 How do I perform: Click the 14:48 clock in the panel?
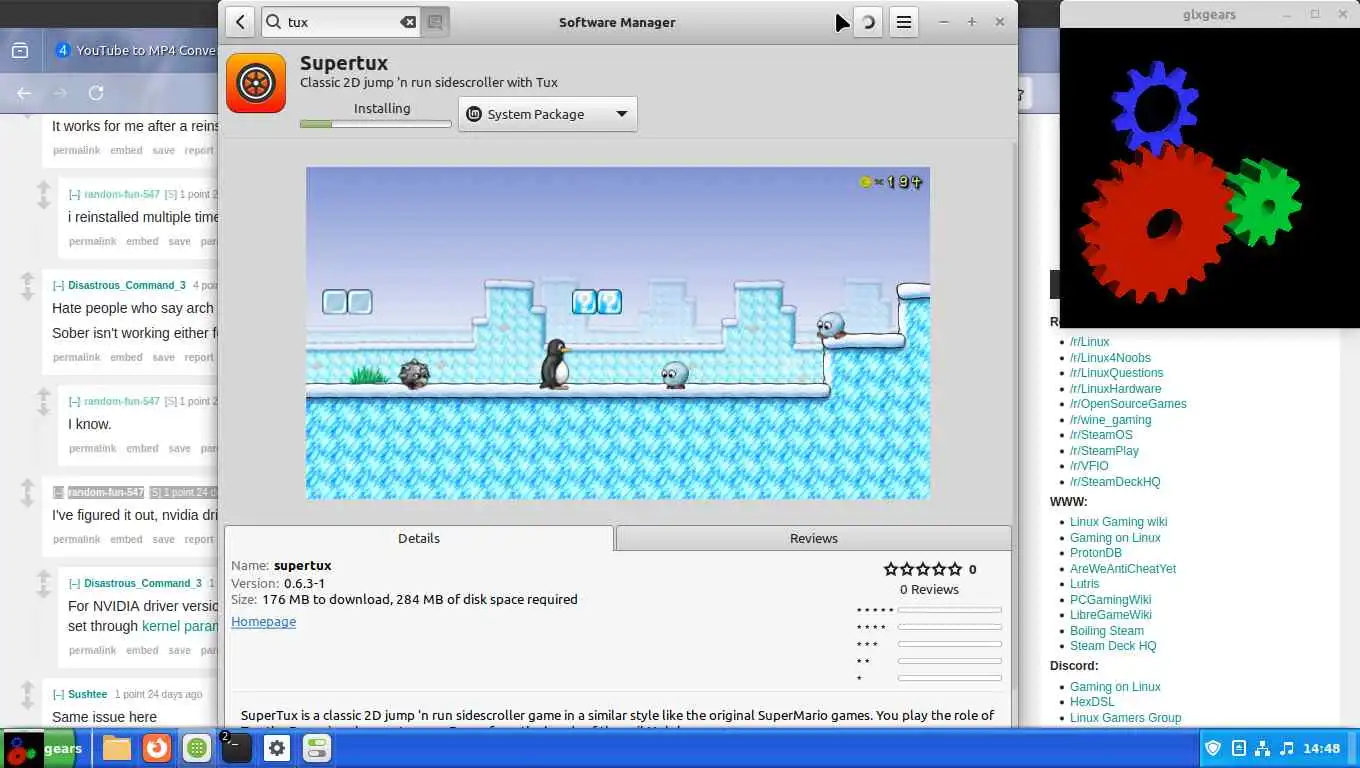tap(1322, 748)
